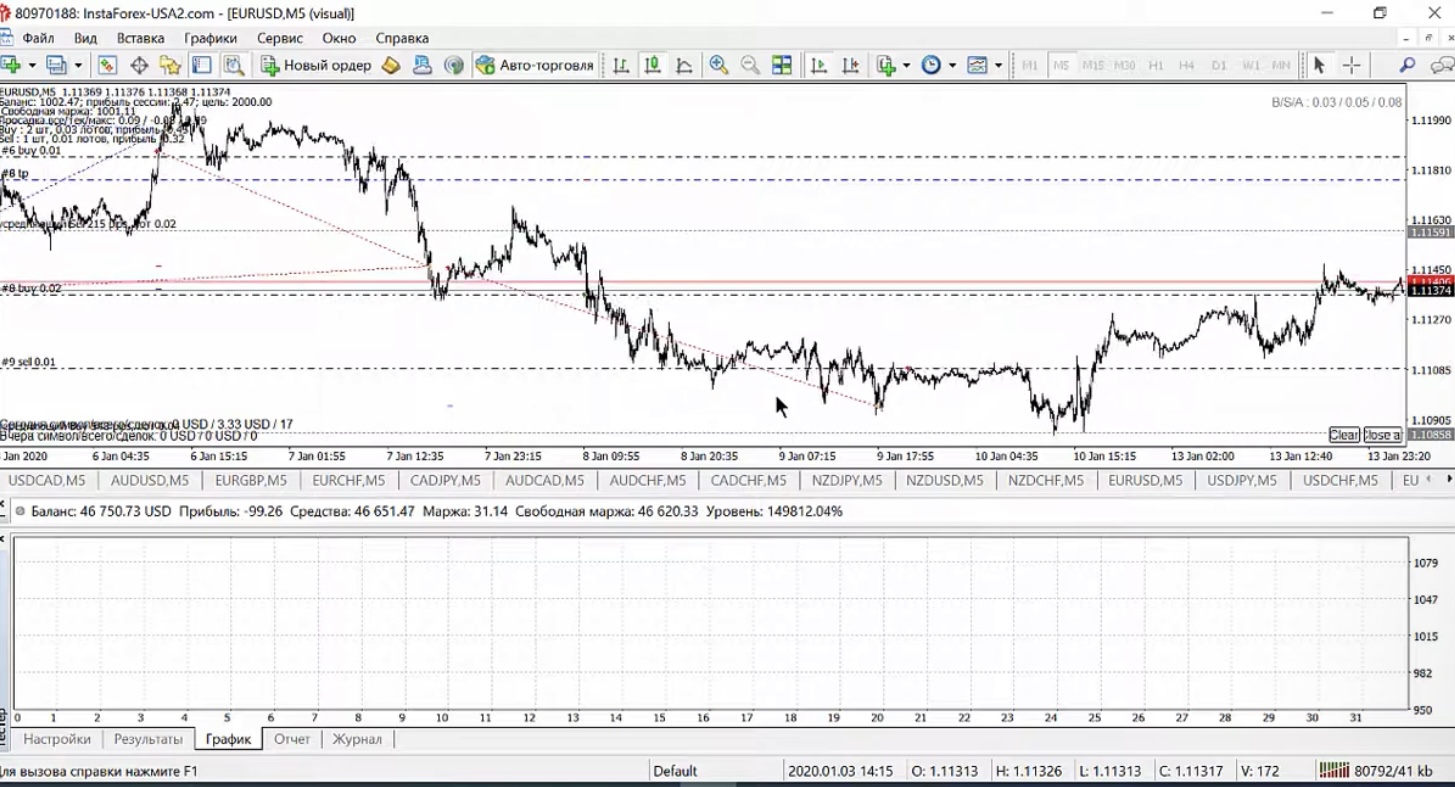This screenshot has width=1455, height=787.
Task: Click the Zoom In magnifier icon
Action: point(718,65)
